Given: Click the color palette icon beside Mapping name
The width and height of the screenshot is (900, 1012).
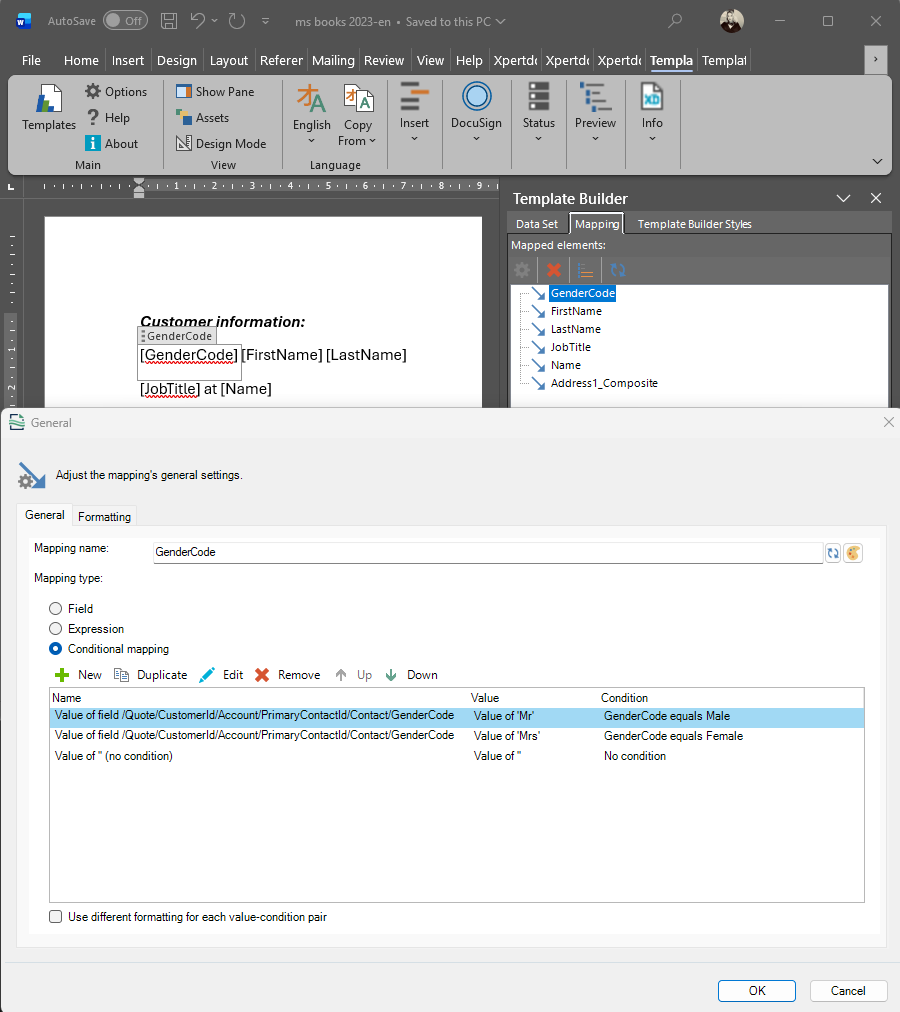Looking at the screenshot, I should (853, 553).
